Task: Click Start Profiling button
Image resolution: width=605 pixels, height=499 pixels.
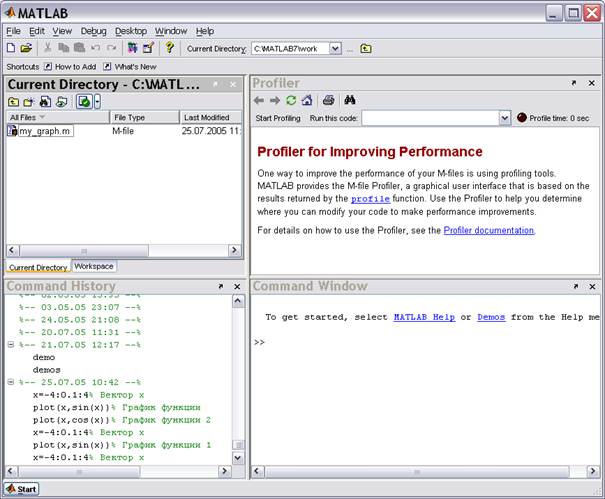Action: pyautogui.click(x=278, y=118)
